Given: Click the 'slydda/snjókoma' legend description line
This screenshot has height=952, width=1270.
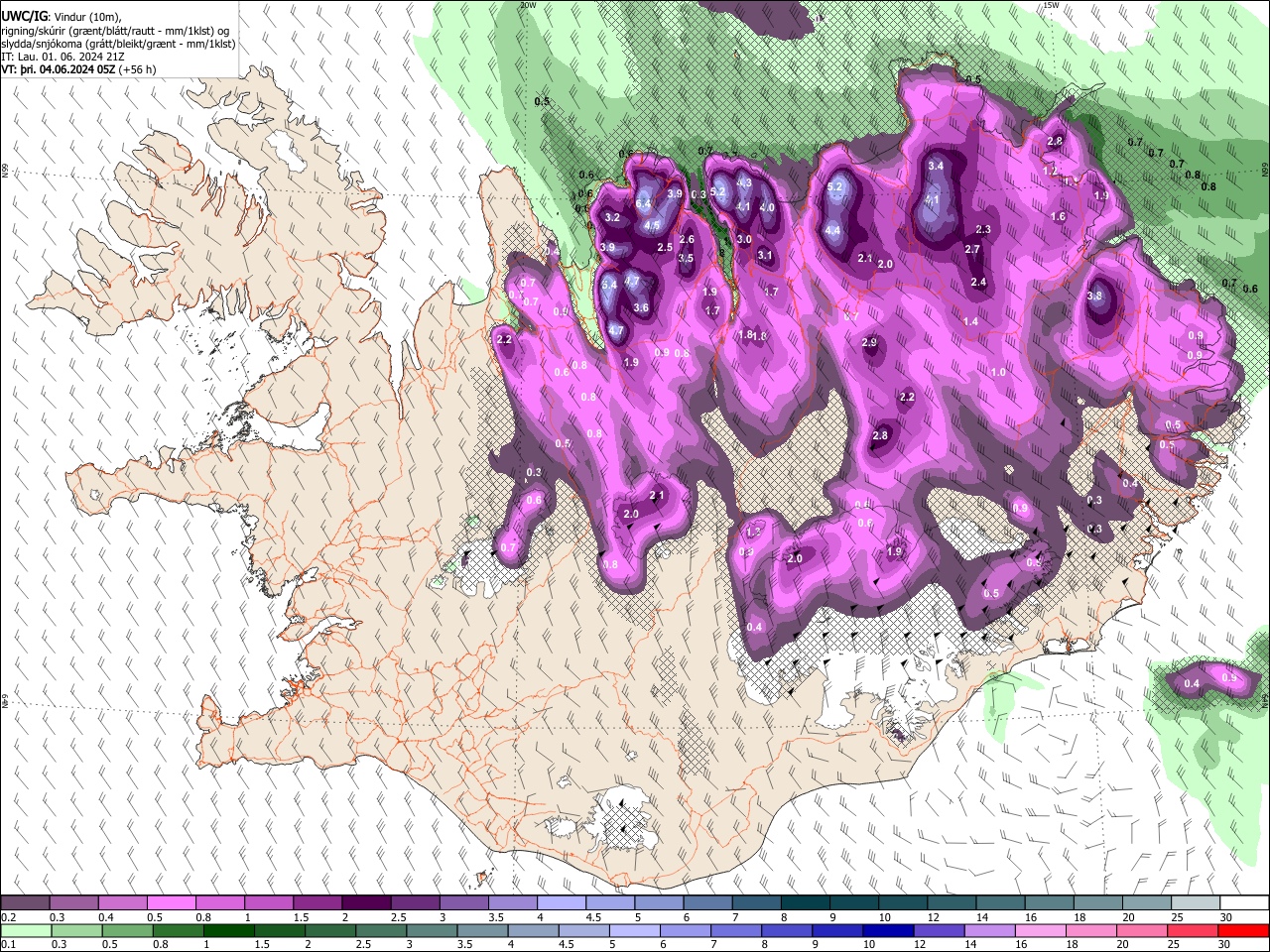Looking at the screenshot, I should tap(118, 44).
